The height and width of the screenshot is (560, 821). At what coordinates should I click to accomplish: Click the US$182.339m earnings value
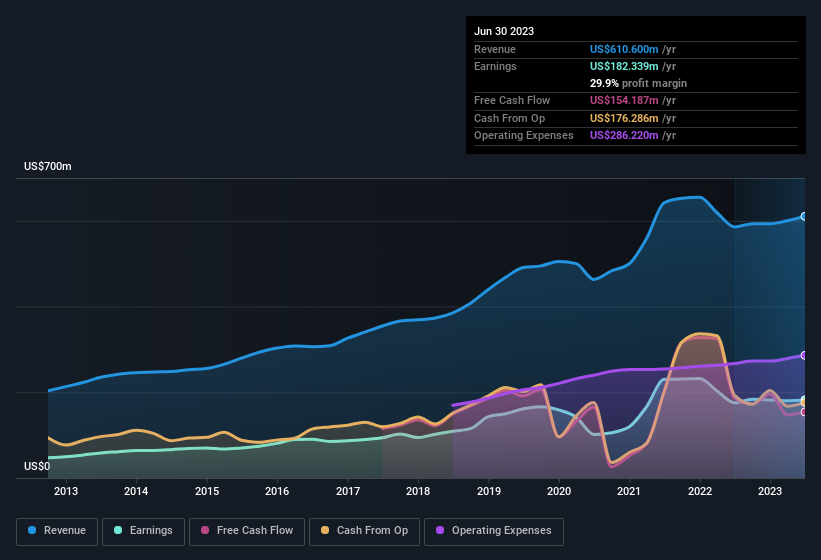624,66
